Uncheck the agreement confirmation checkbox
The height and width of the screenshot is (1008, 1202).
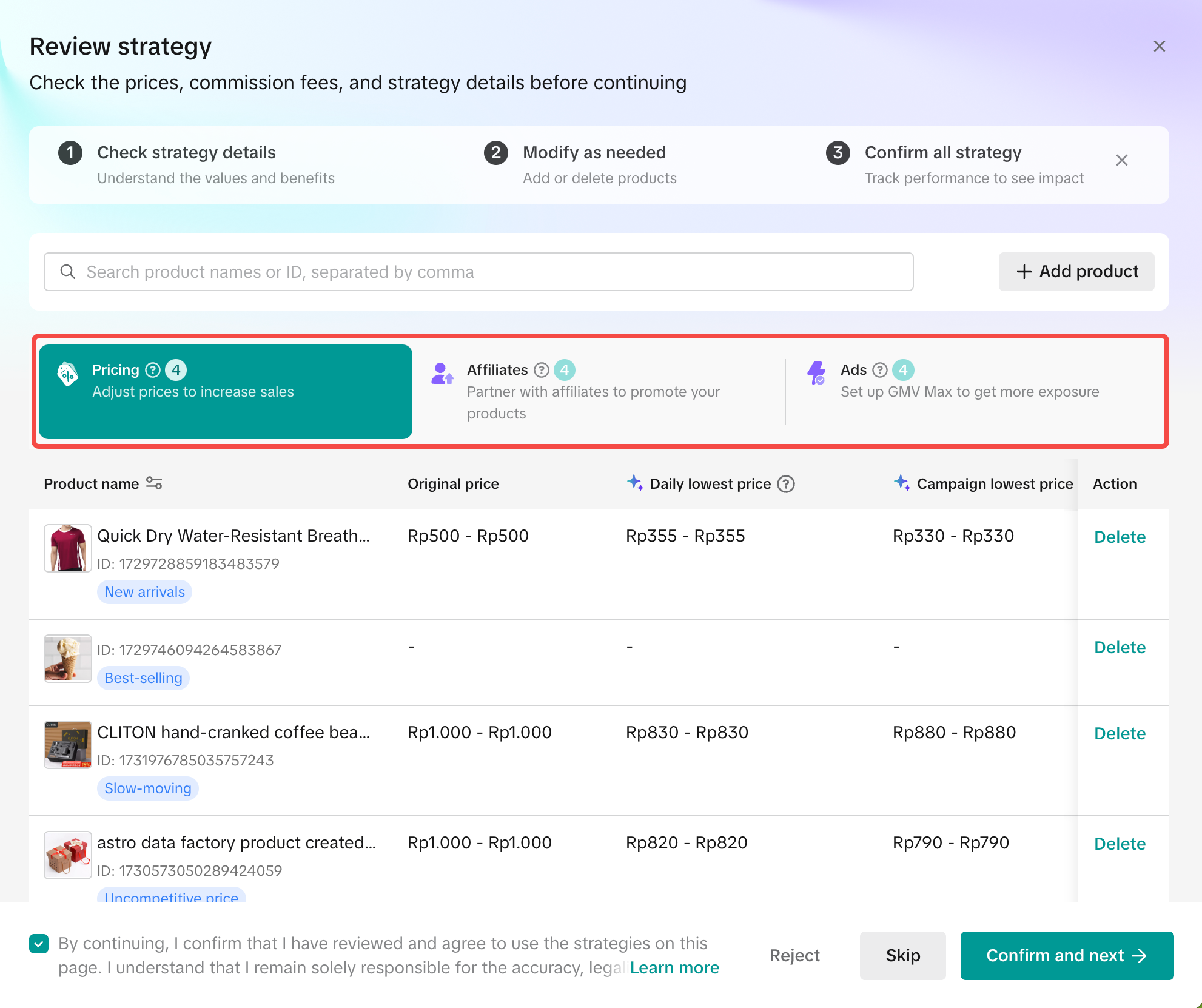click(39, 944)
